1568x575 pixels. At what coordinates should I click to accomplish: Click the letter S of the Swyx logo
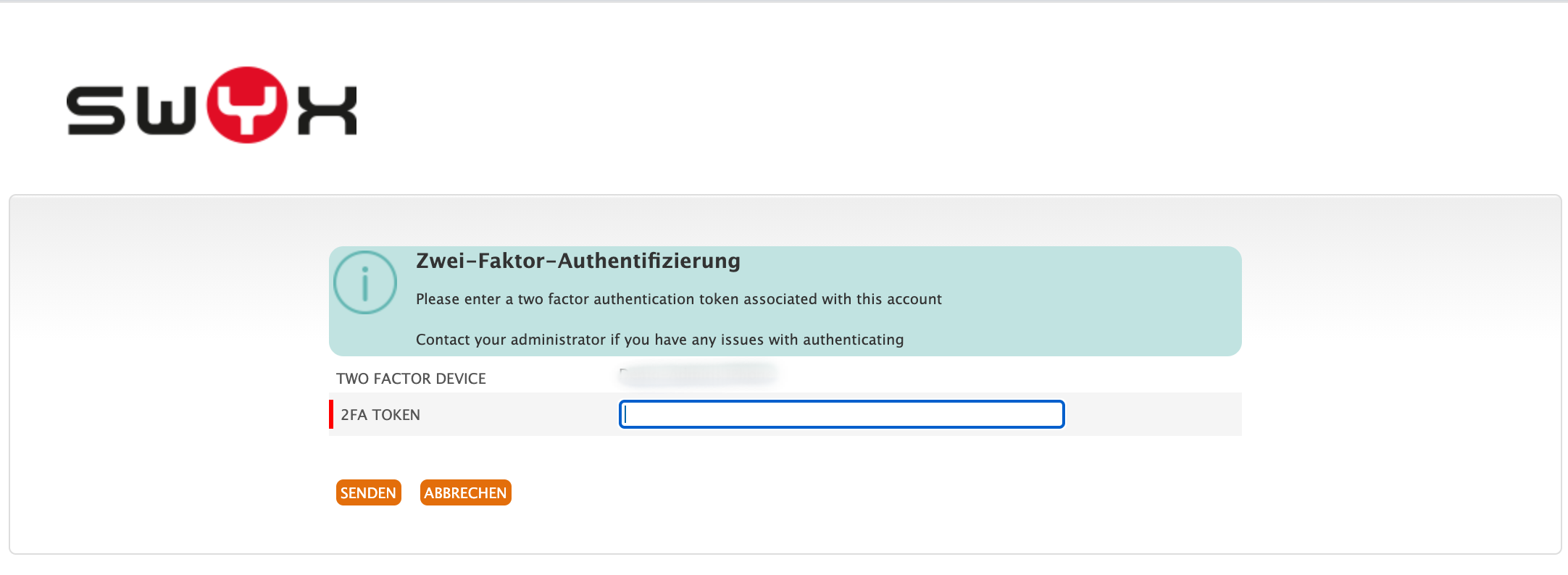96,110
